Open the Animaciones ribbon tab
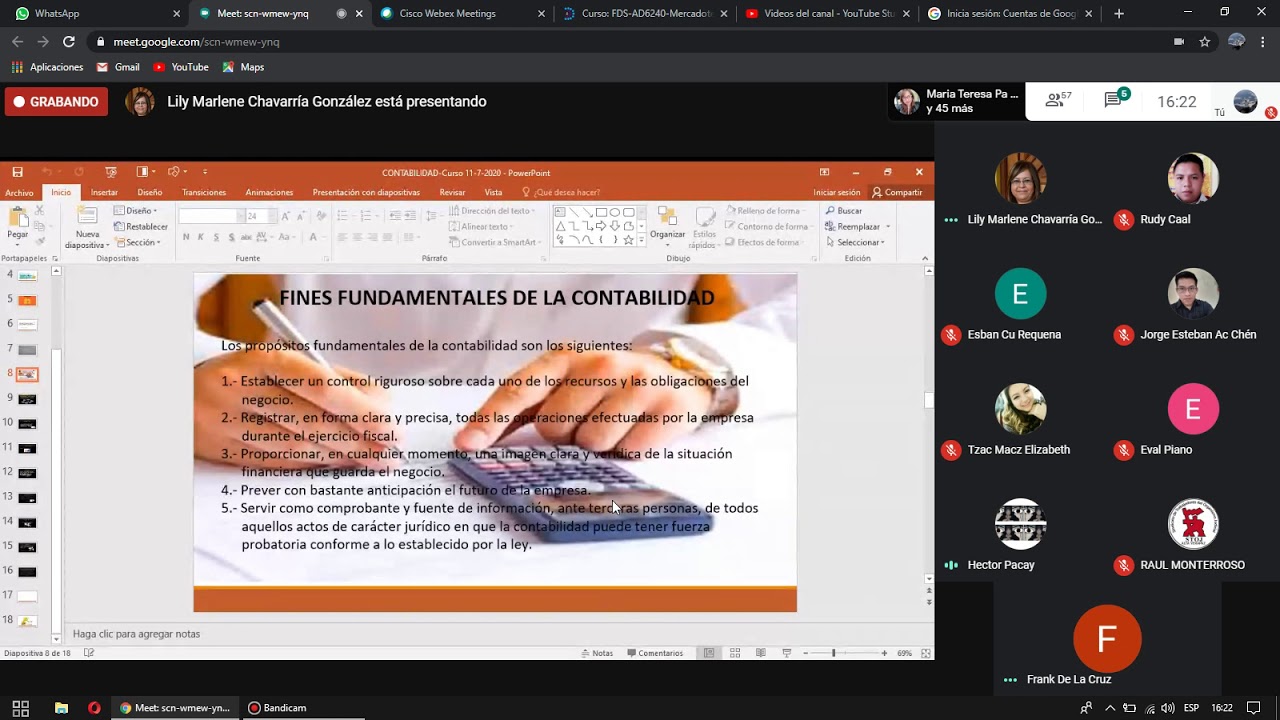The image size is (1280, 720). [x=268, y=192]
